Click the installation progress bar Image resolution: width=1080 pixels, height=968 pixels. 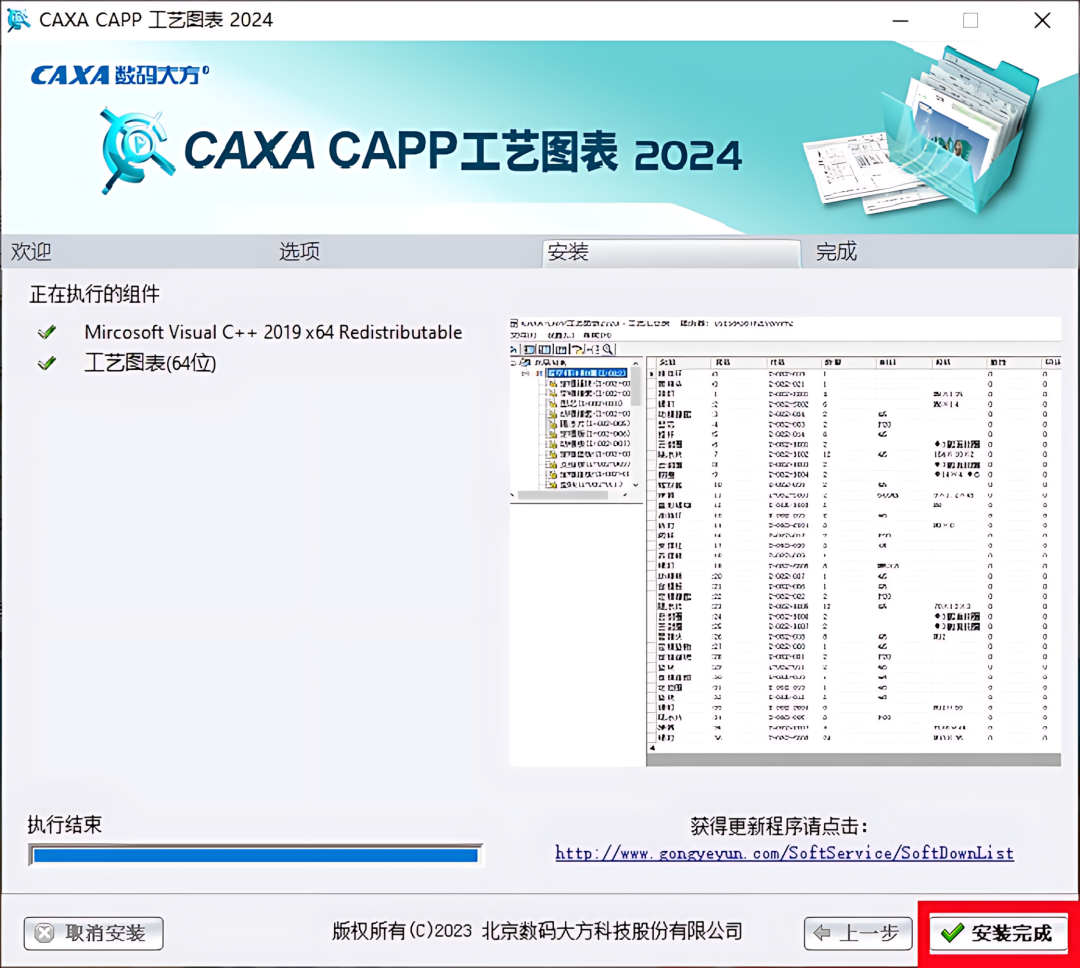click(256, 855)
